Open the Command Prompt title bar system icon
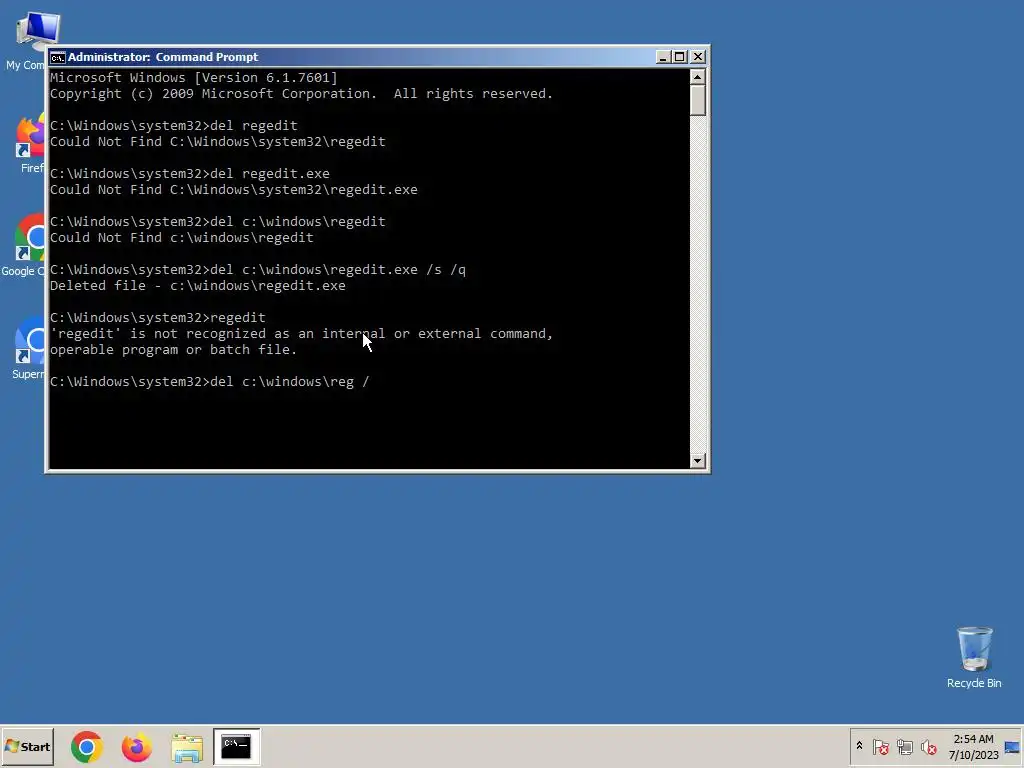The image size is (1024, 768). (x=57, y=57)
